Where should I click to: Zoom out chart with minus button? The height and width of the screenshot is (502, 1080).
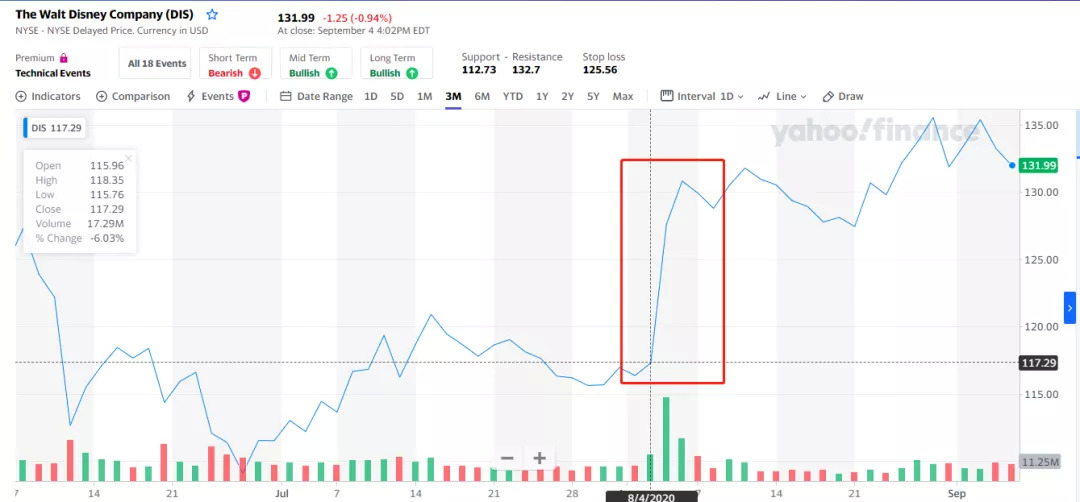[507, 458]
